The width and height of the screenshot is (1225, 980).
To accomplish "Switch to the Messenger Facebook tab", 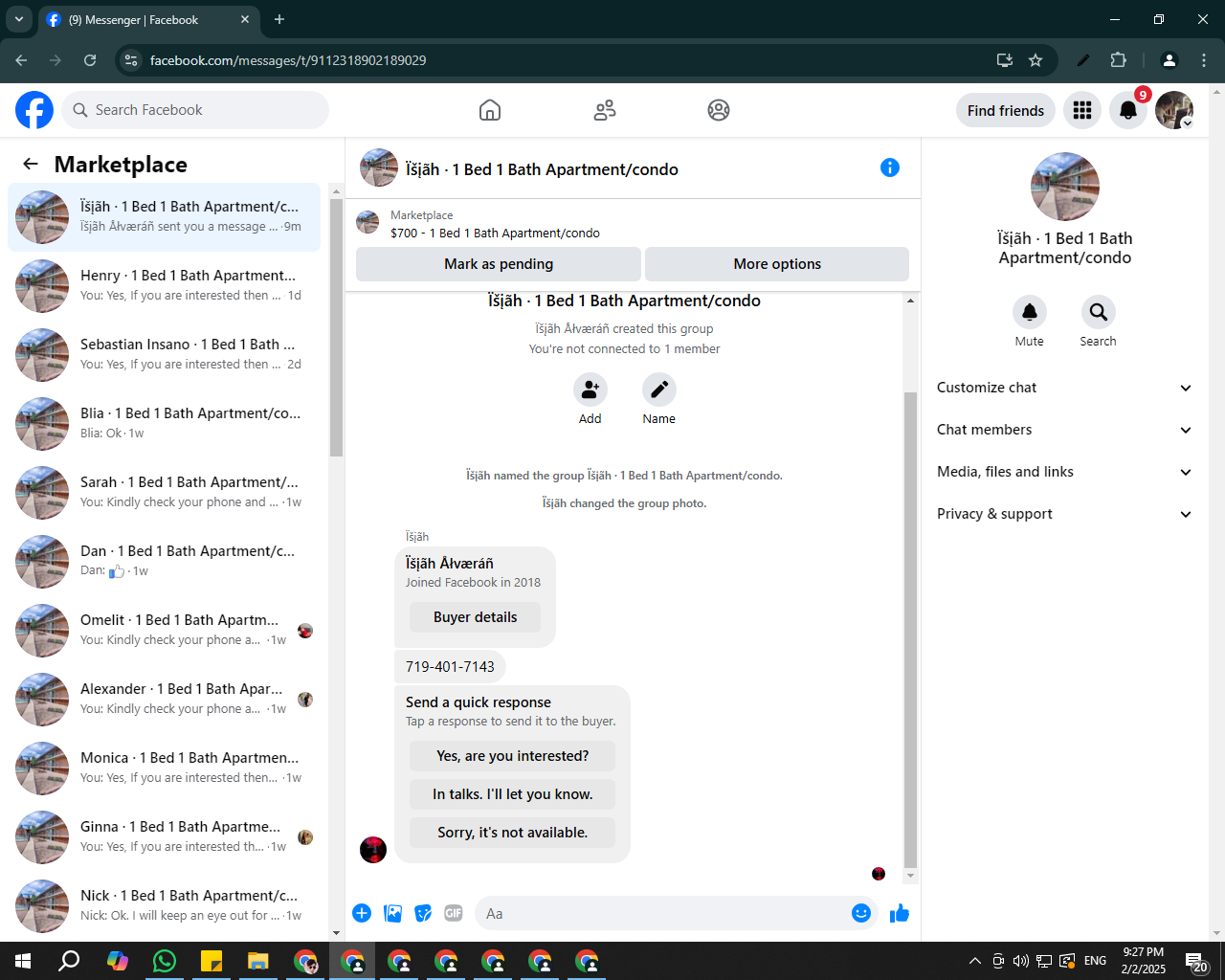I will click(148, 19).
